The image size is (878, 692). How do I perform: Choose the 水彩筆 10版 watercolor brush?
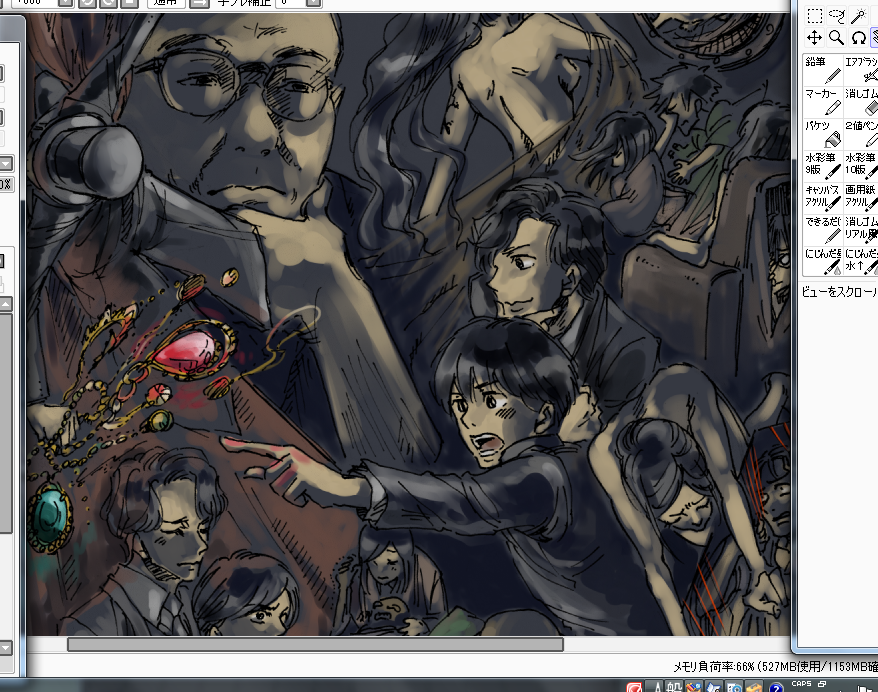coord(861,166)
